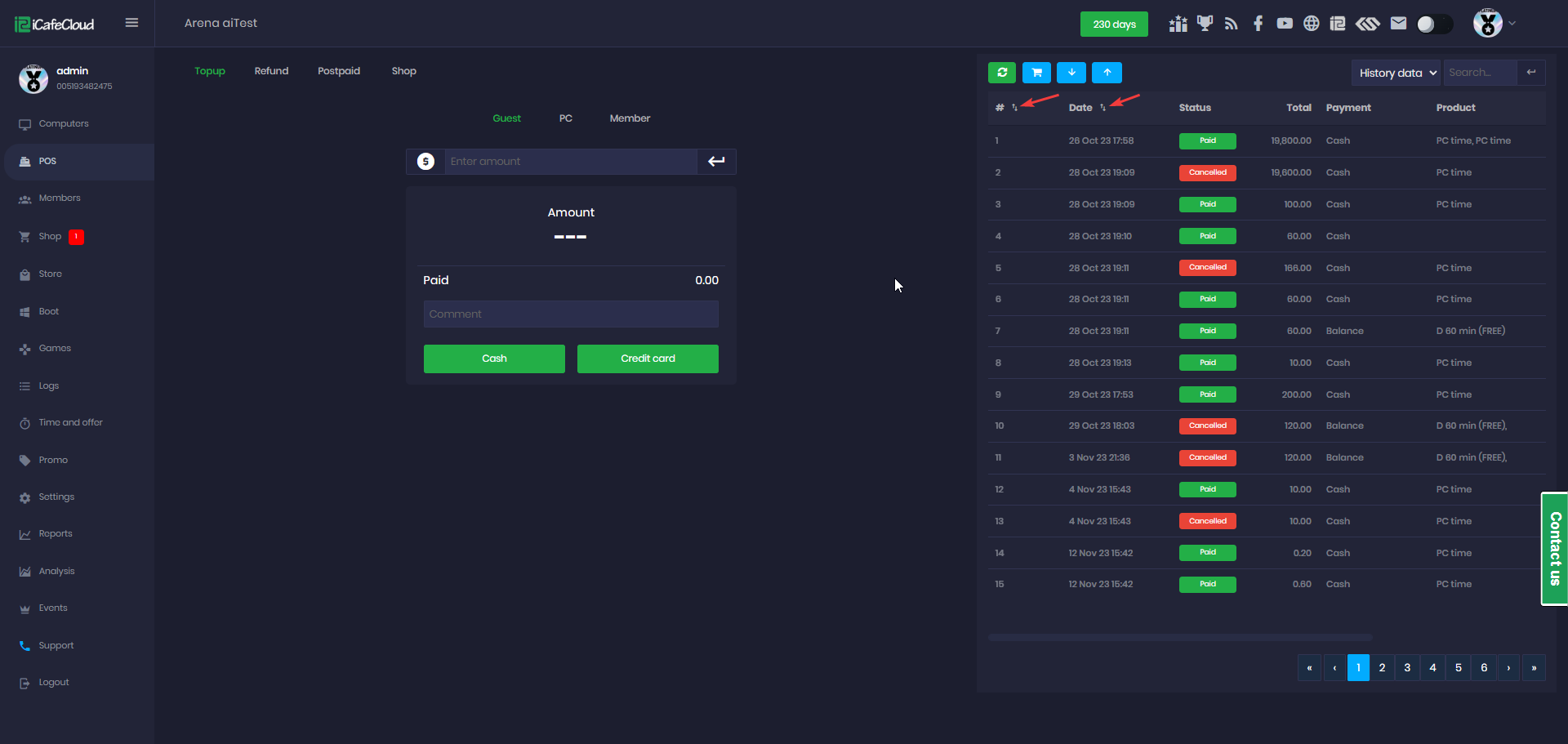Focus the Enter amount field
This screenshot has width=1568, height=744.
point(570,162)
